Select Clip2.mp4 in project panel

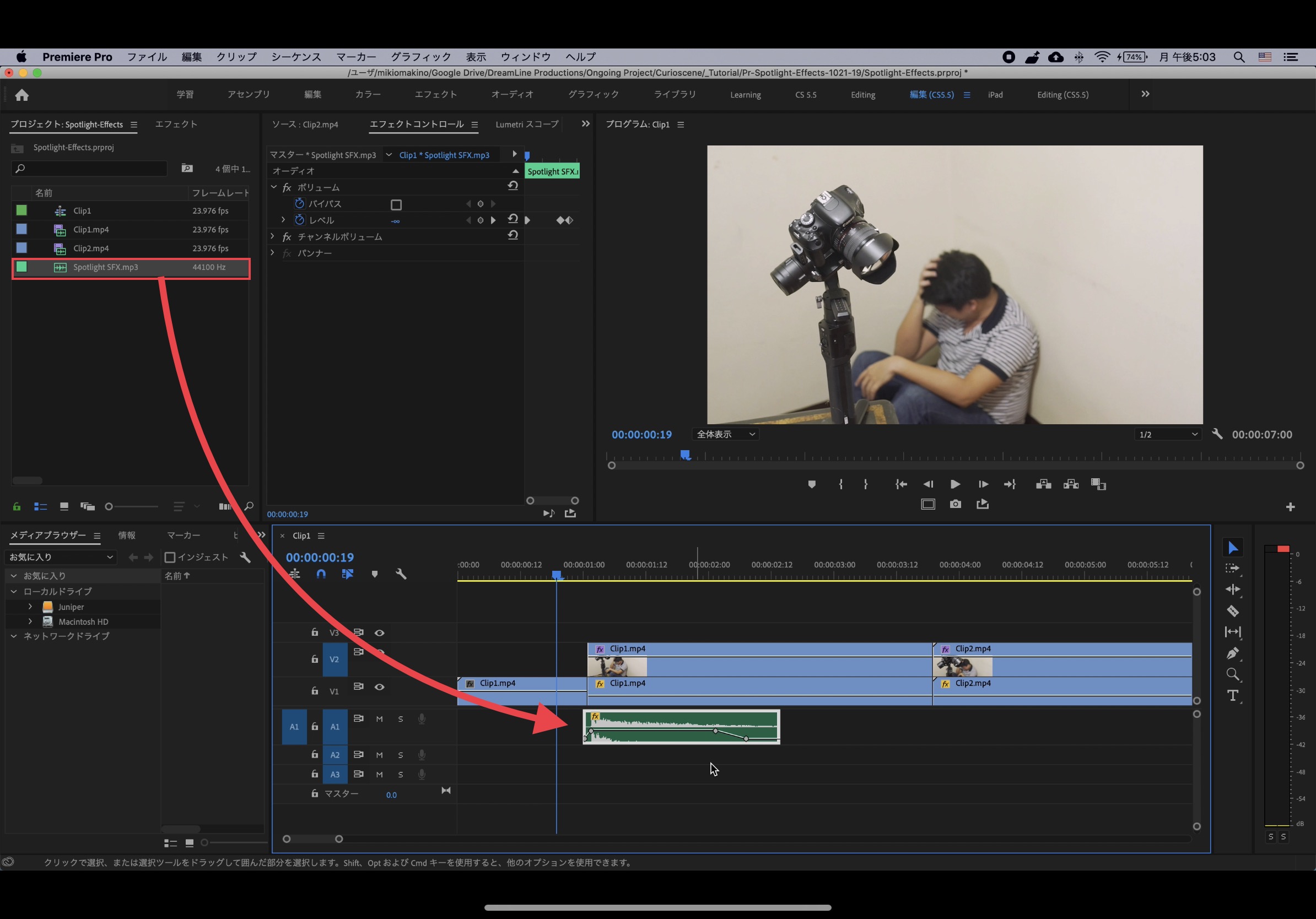coord(91,248)
